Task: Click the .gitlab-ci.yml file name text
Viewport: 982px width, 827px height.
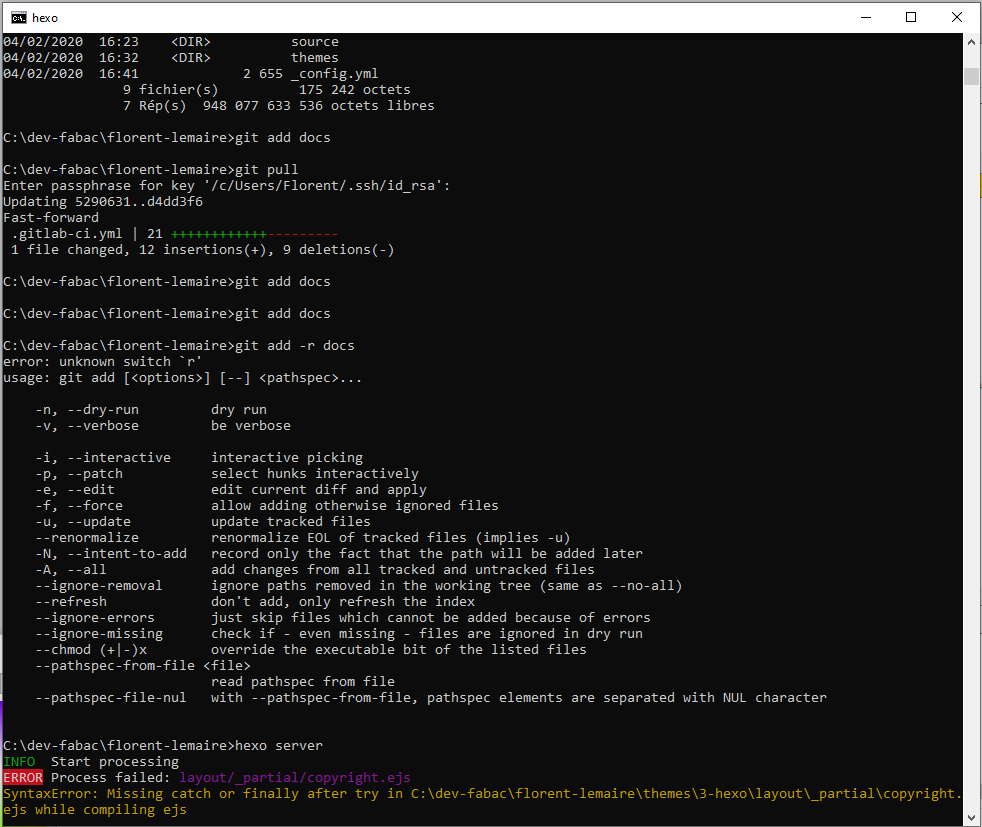Action: tap(67, 234)
